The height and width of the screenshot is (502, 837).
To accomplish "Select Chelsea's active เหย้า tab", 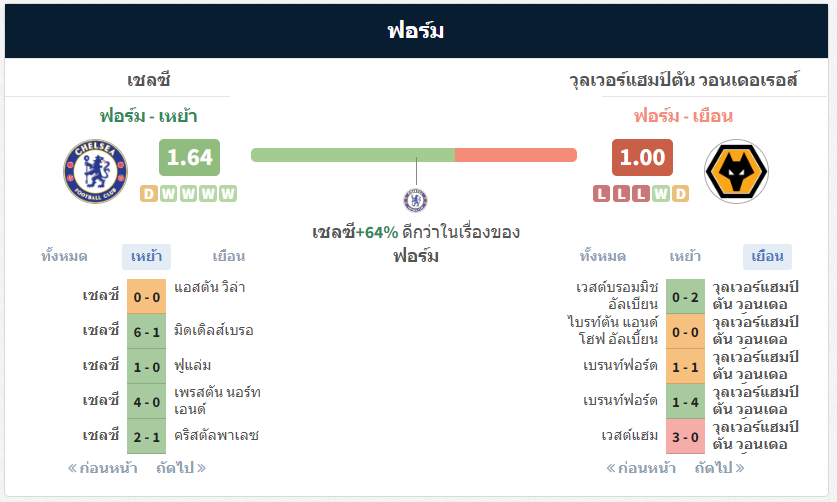I will coord(146,256).
